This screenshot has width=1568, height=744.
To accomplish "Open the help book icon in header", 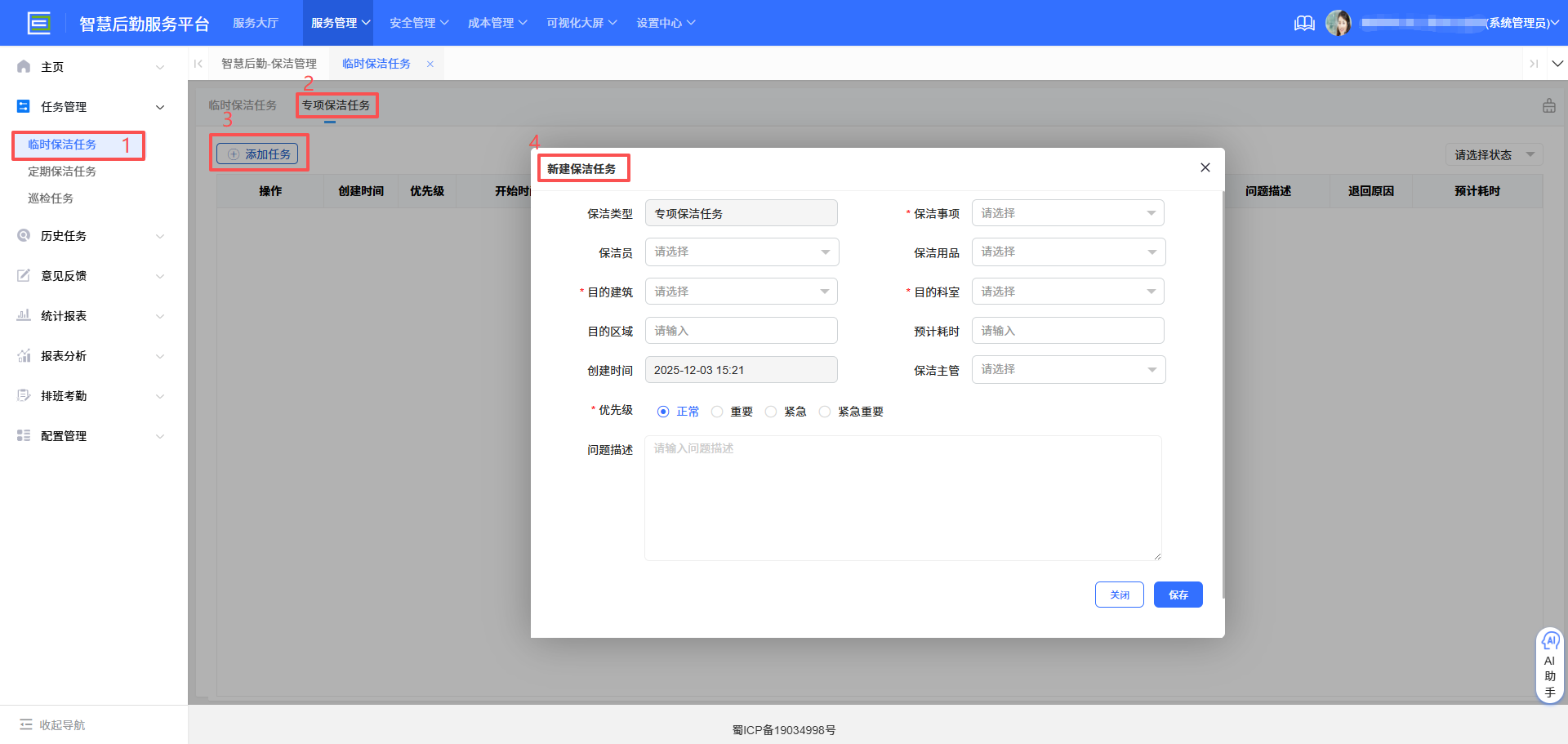I will [1304, 23].
